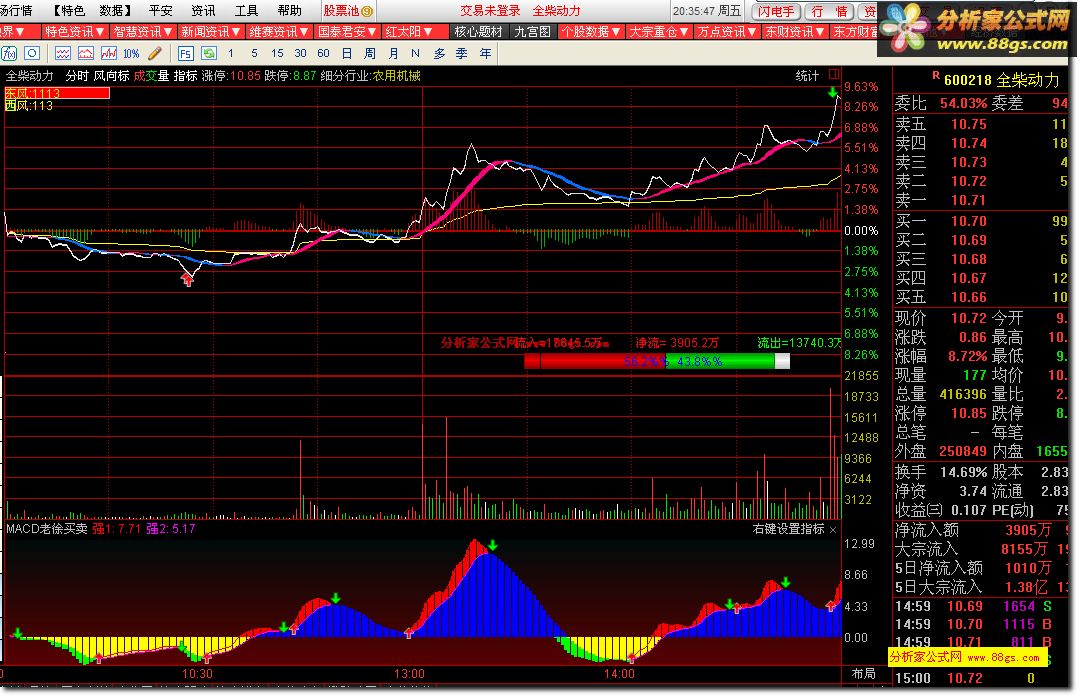The image size is (1079, 696).
Task: Click the 九宫图 tab
Action: [x=532, y=32]
